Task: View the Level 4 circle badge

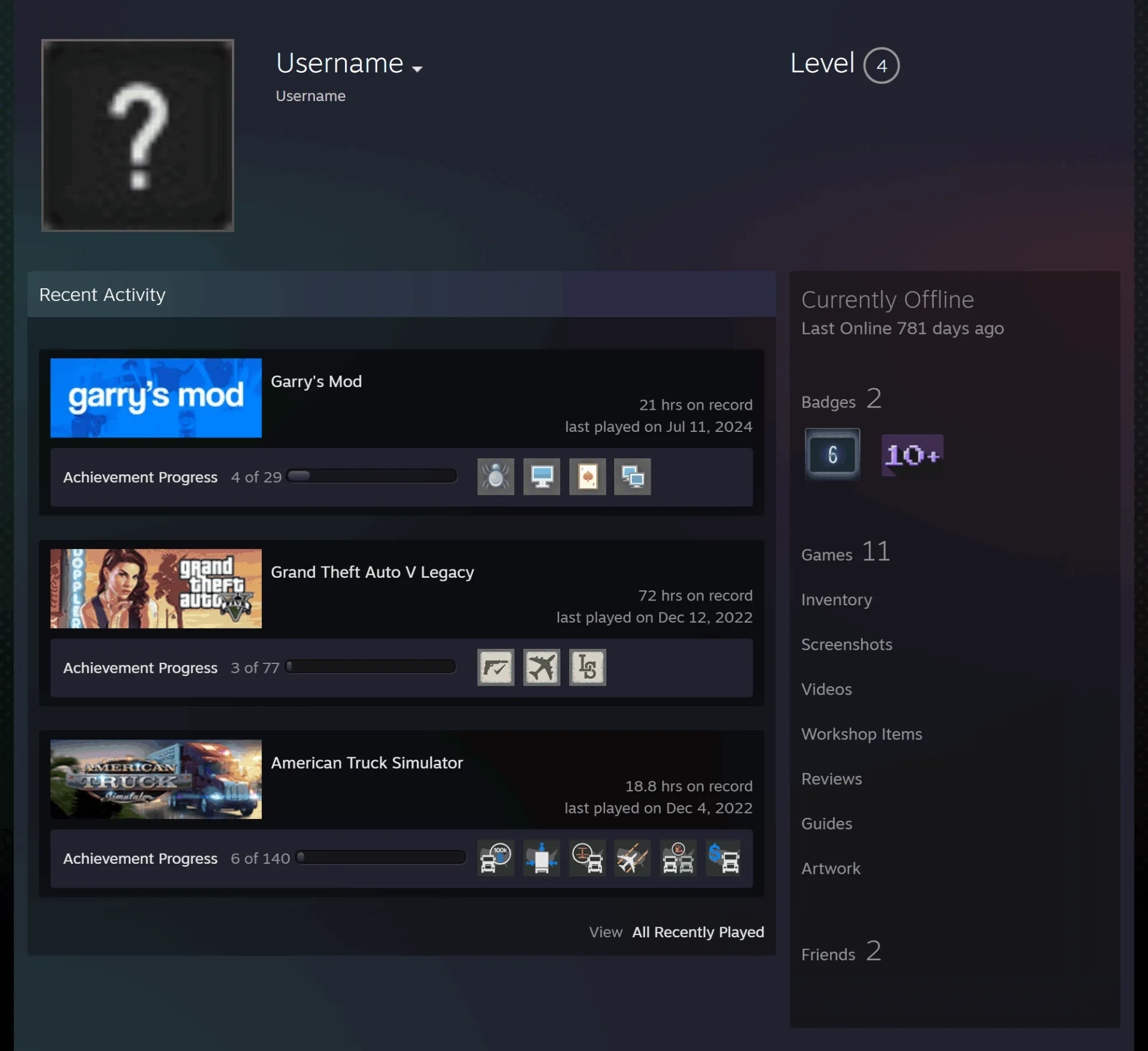Action: (881, 65)
